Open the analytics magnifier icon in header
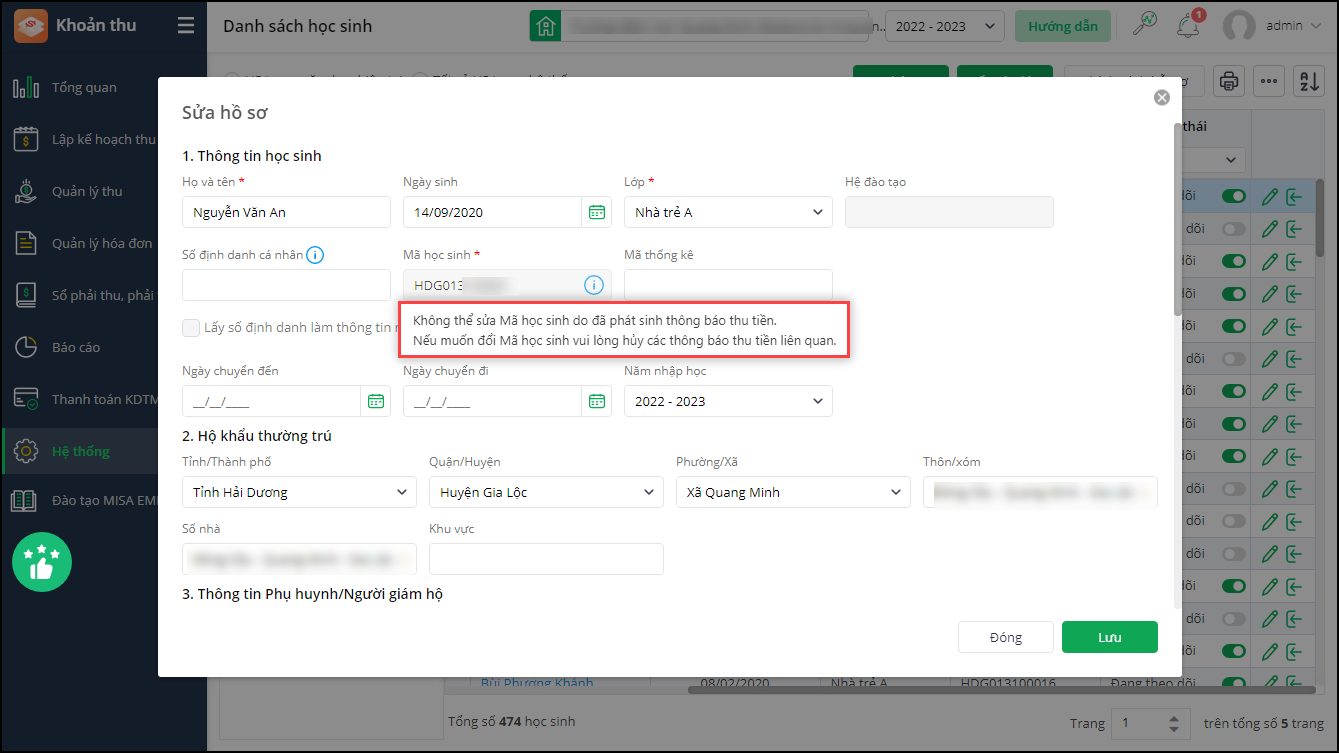This screenshot has height=753, width=1339. pos(1144,26)
